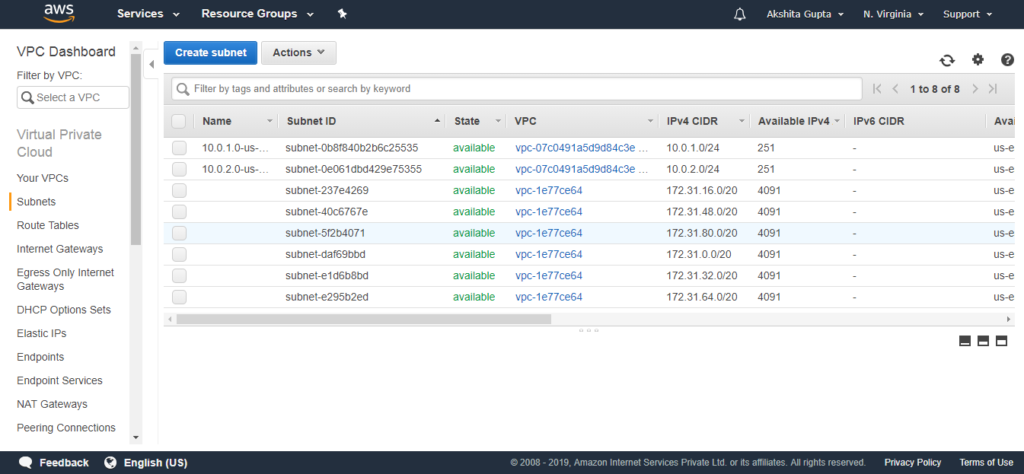Go to NAT Gateways in the sidebar
This screenshot has height=474, width=1024.
click(52, 404)
